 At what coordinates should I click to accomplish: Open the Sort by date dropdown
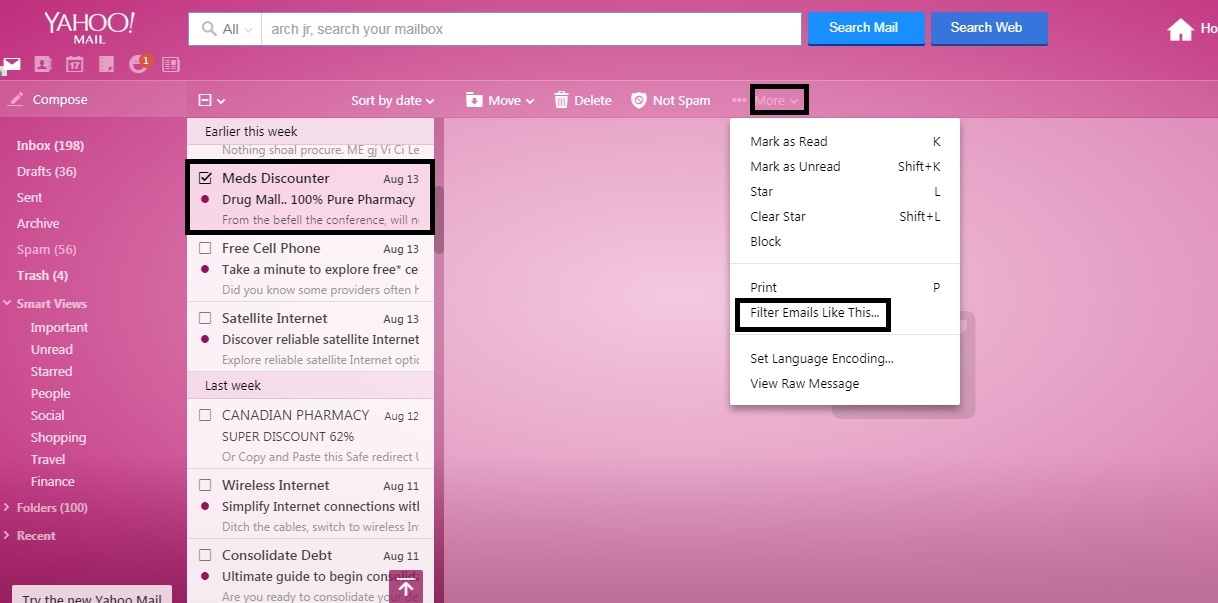392,100
